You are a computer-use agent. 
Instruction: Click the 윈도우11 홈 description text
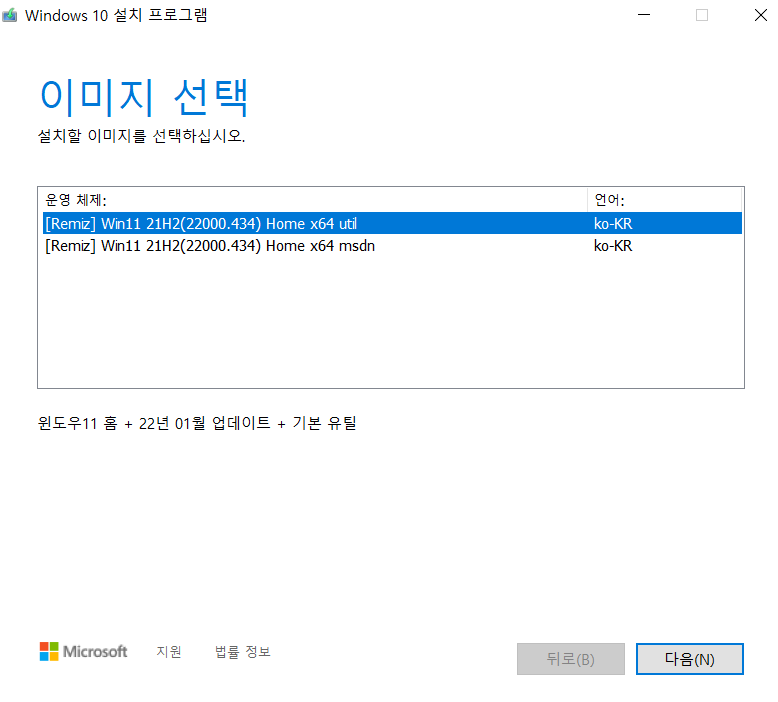197,423
